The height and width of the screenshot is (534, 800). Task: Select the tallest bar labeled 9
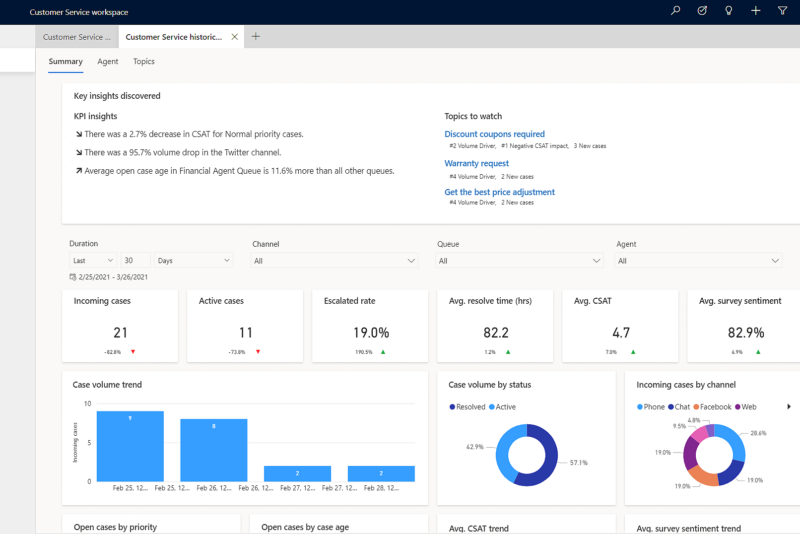tap(130, 446)
